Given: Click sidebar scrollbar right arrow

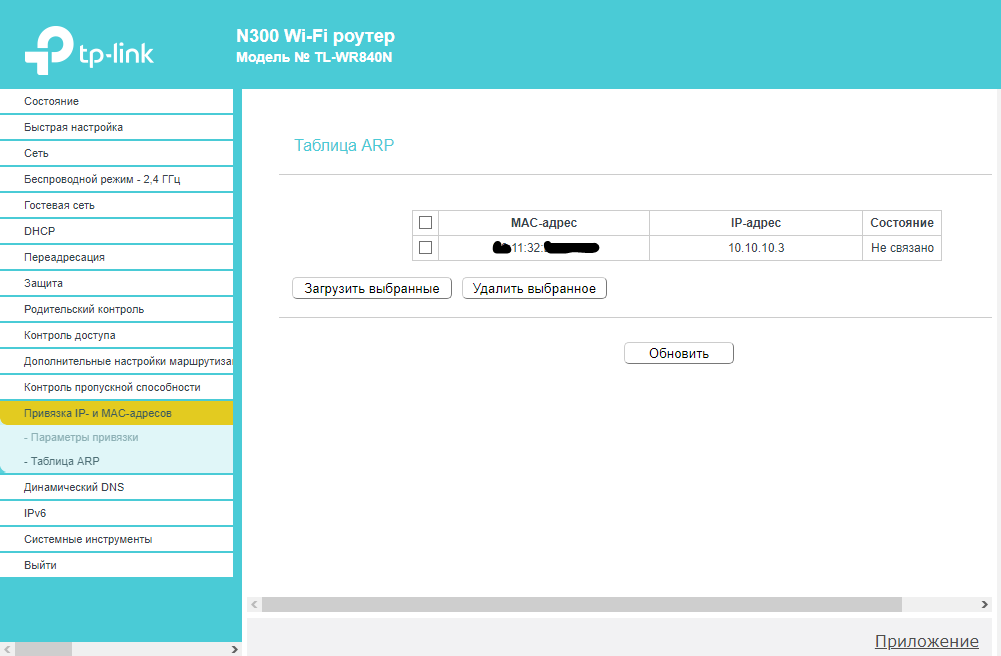Looking at the screenshot, I should point(234,649).
